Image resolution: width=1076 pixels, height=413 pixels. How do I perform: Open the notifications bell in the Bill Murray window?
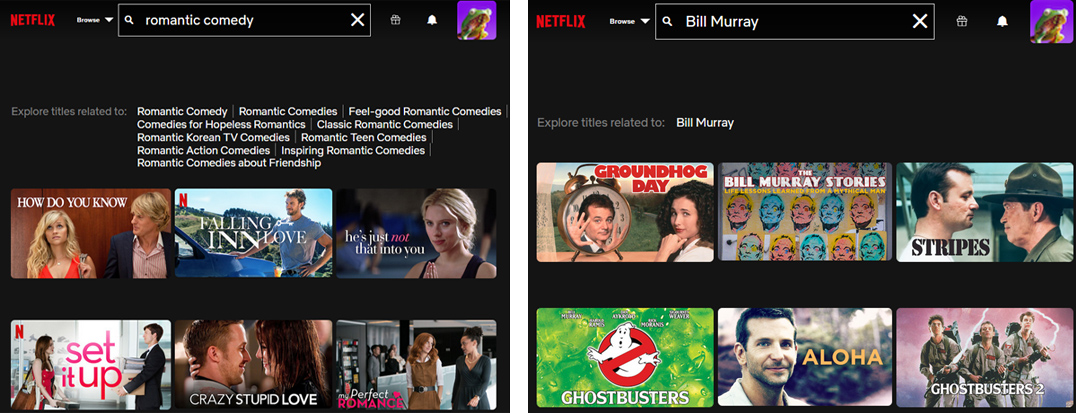click(x=1003, y=21)
